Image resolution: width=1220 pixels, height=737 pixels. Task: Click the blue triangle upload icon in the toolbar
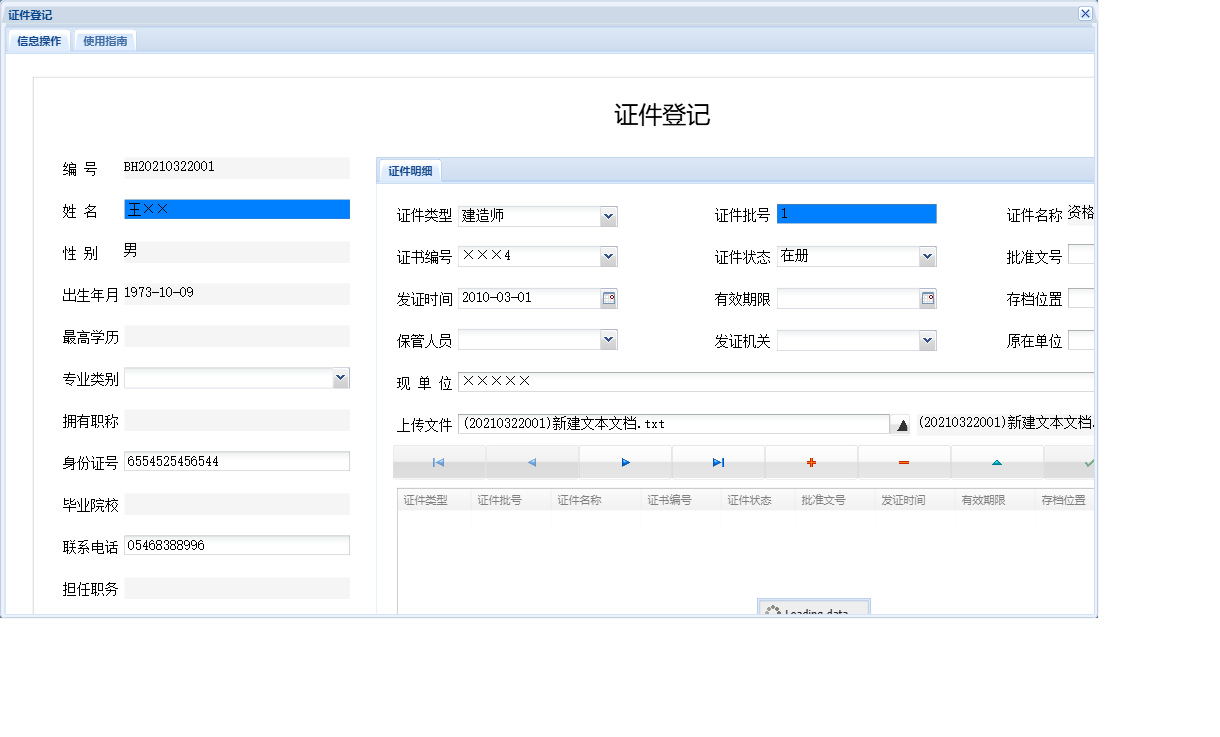coord(997,461)
